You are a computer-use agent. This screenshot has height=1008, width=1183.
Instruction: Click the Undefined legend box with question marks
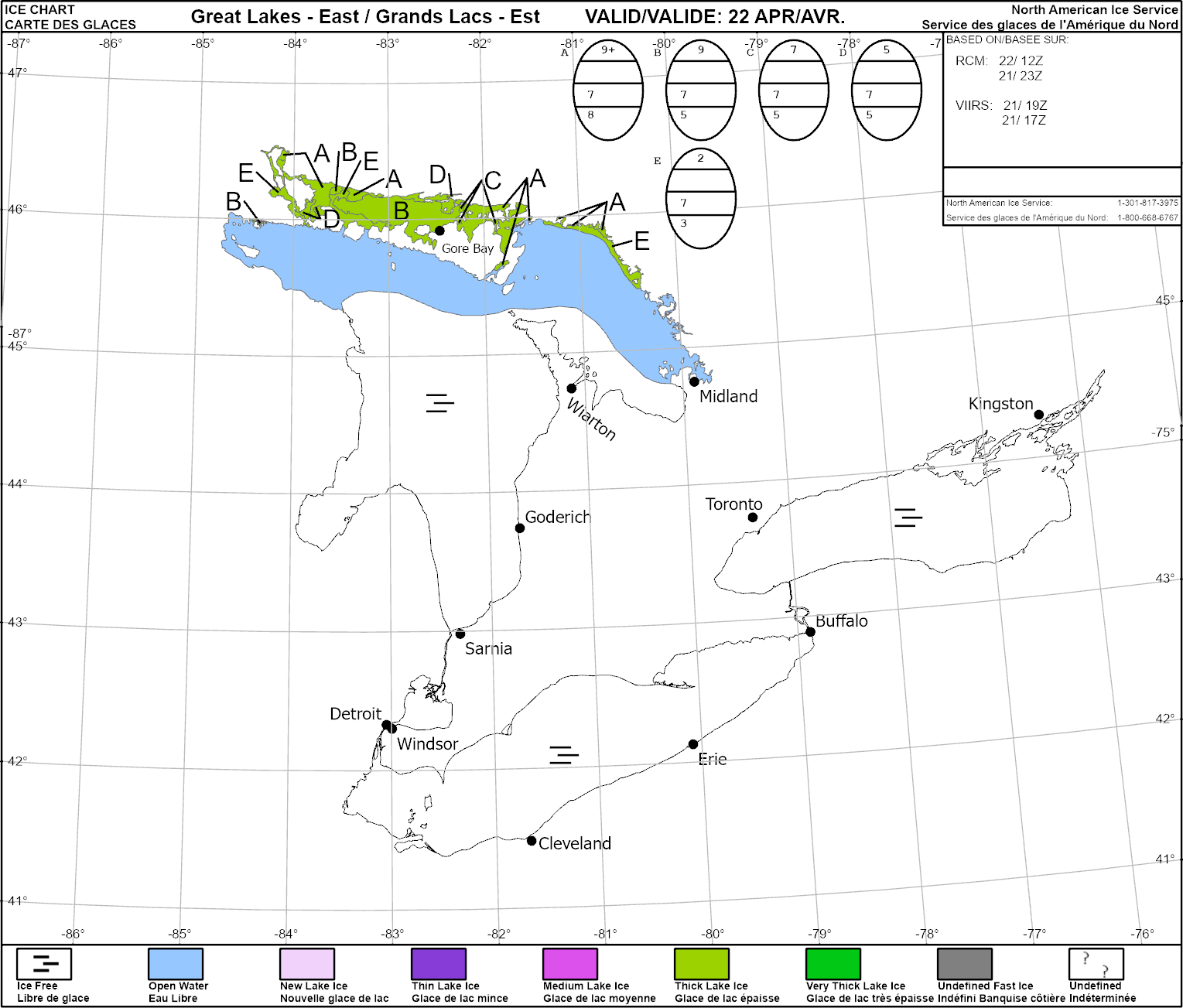(x=1096, y=964)
